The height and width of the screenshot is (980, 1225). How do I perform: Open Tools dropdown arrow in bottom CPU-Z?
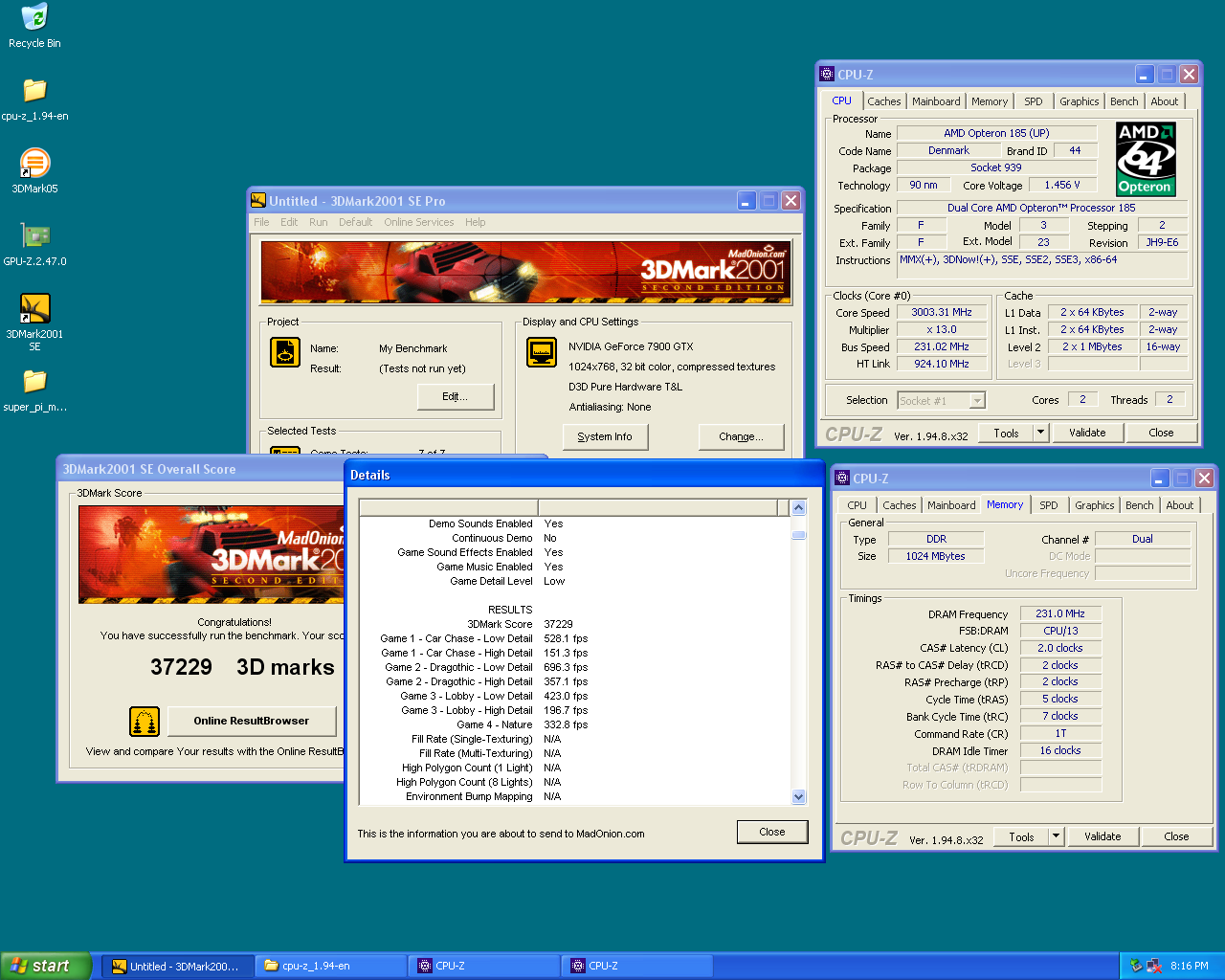click(x=1056, y=836)
